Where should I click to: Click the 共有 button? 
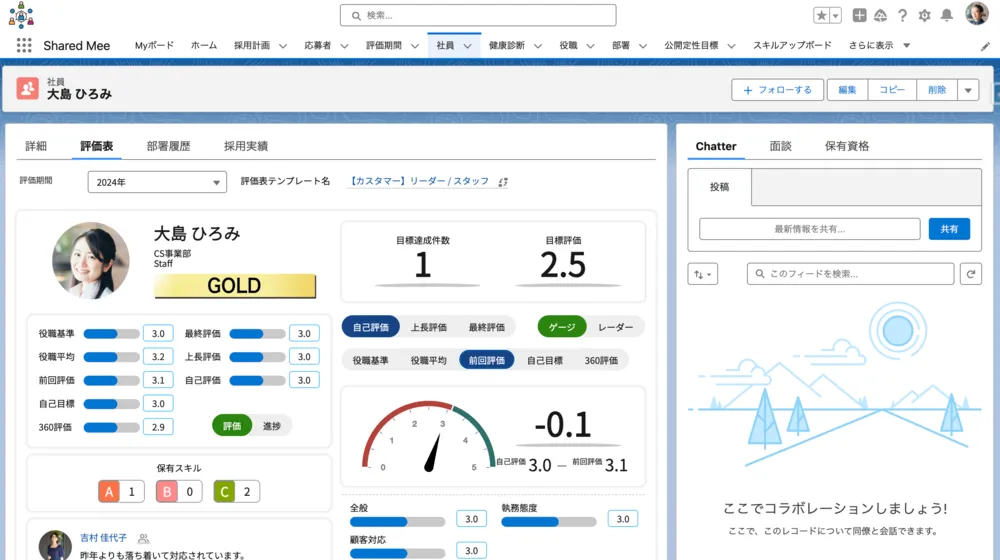[x=949, y=229]
